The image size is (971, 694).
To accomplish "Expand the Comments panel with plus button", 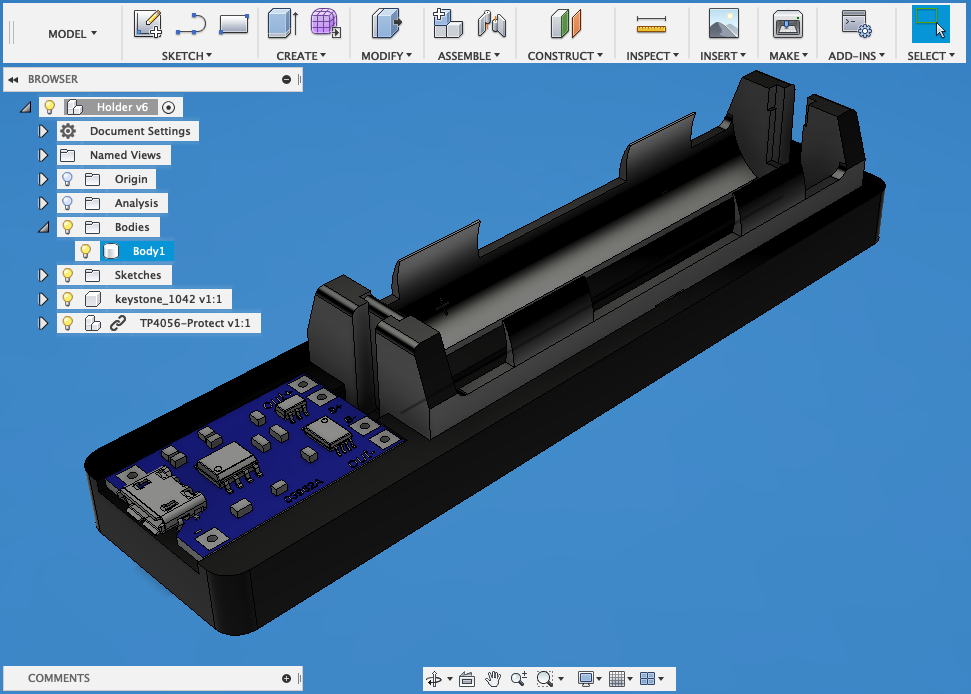I will coord(287,678).
